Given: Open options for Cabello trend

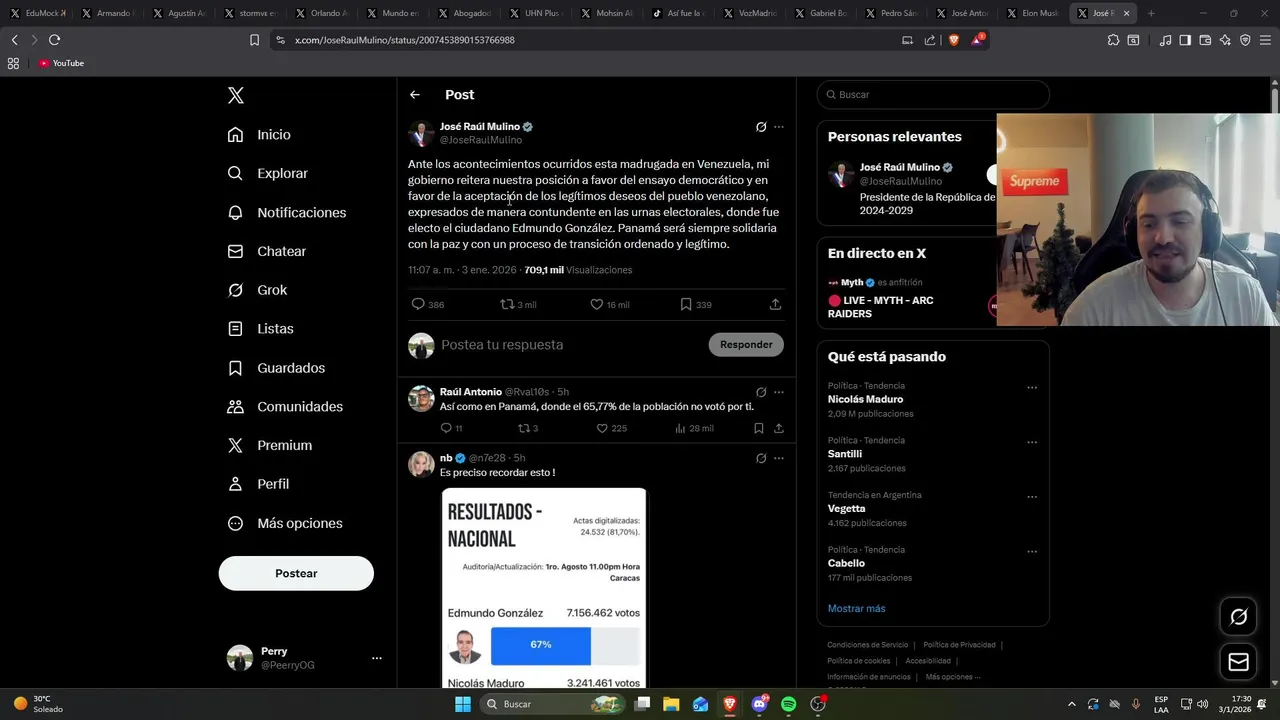Looking at the screenshot, I should 1032,552.
